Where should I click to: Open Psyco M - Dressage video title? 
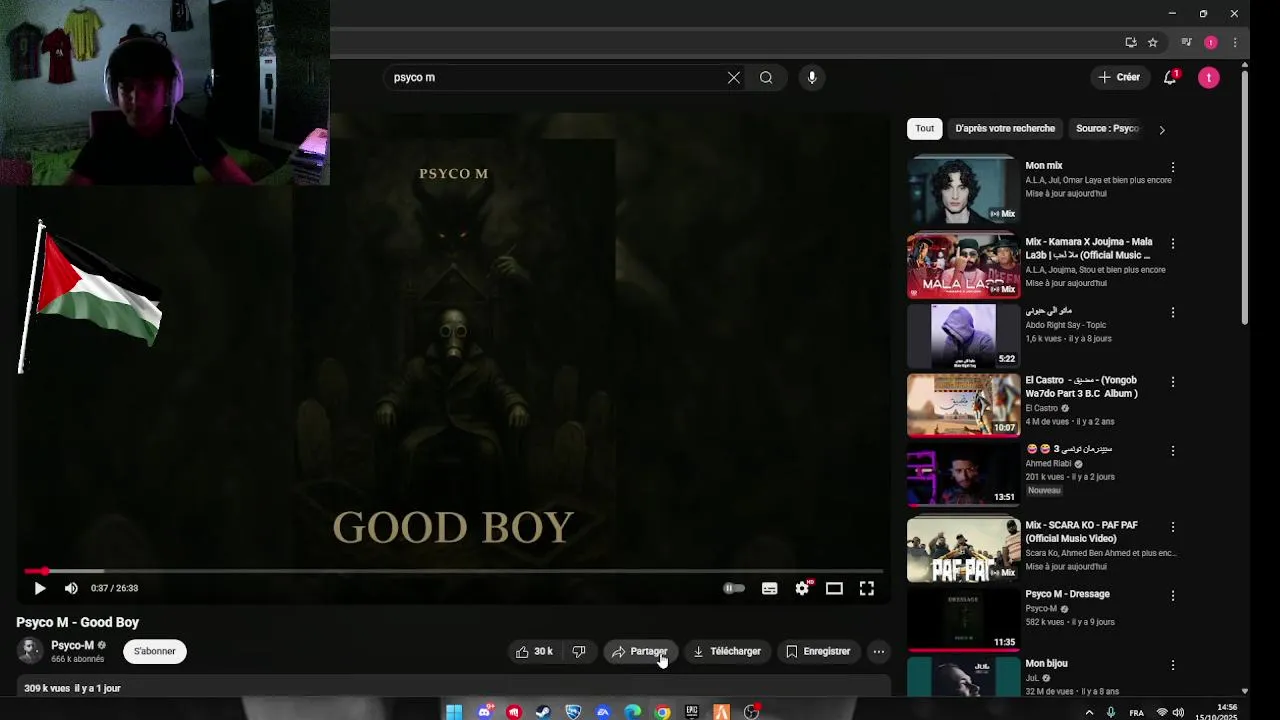(1067, 594)
